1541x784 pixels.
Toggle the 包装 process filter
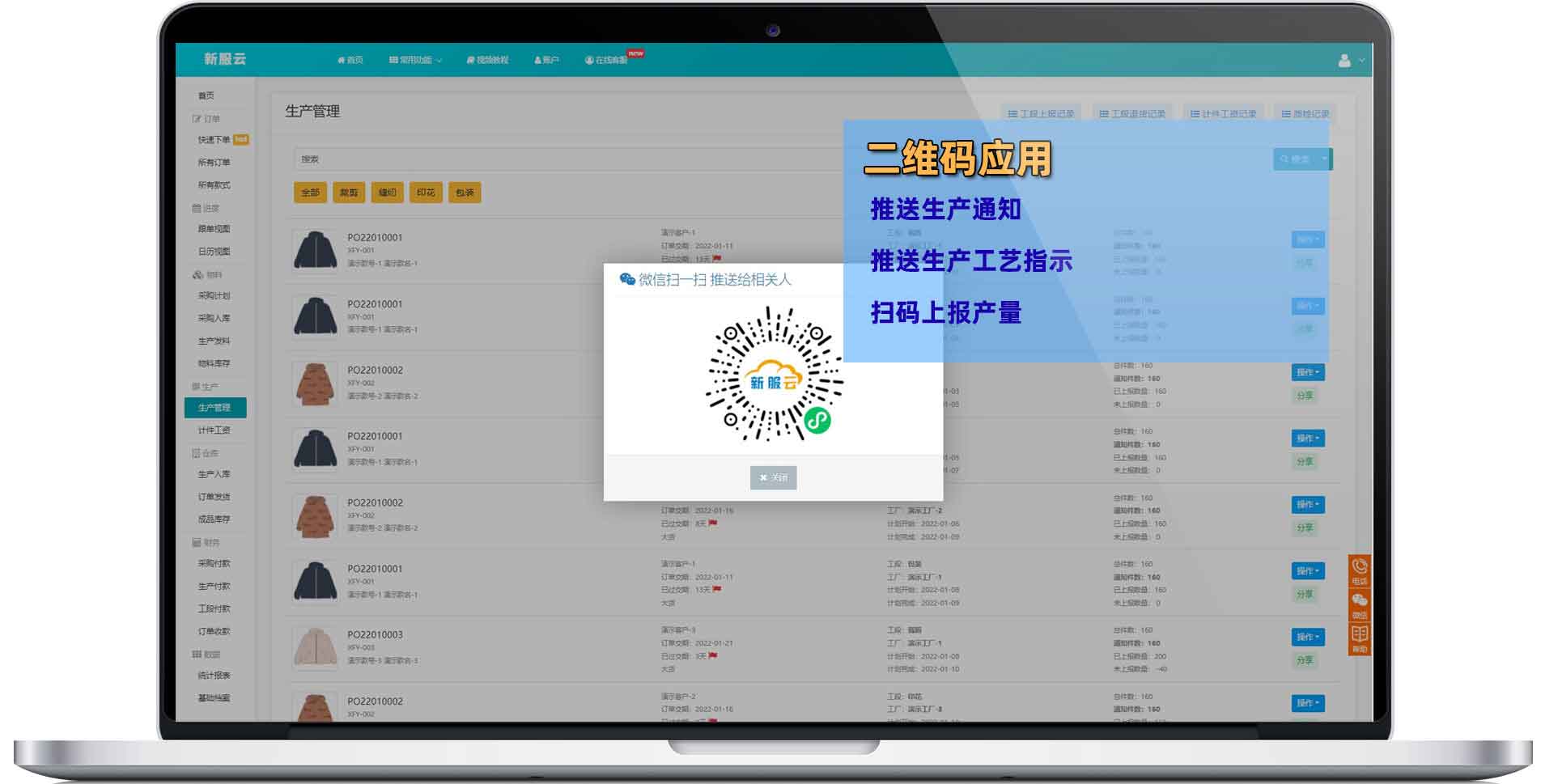coord(465,193)
